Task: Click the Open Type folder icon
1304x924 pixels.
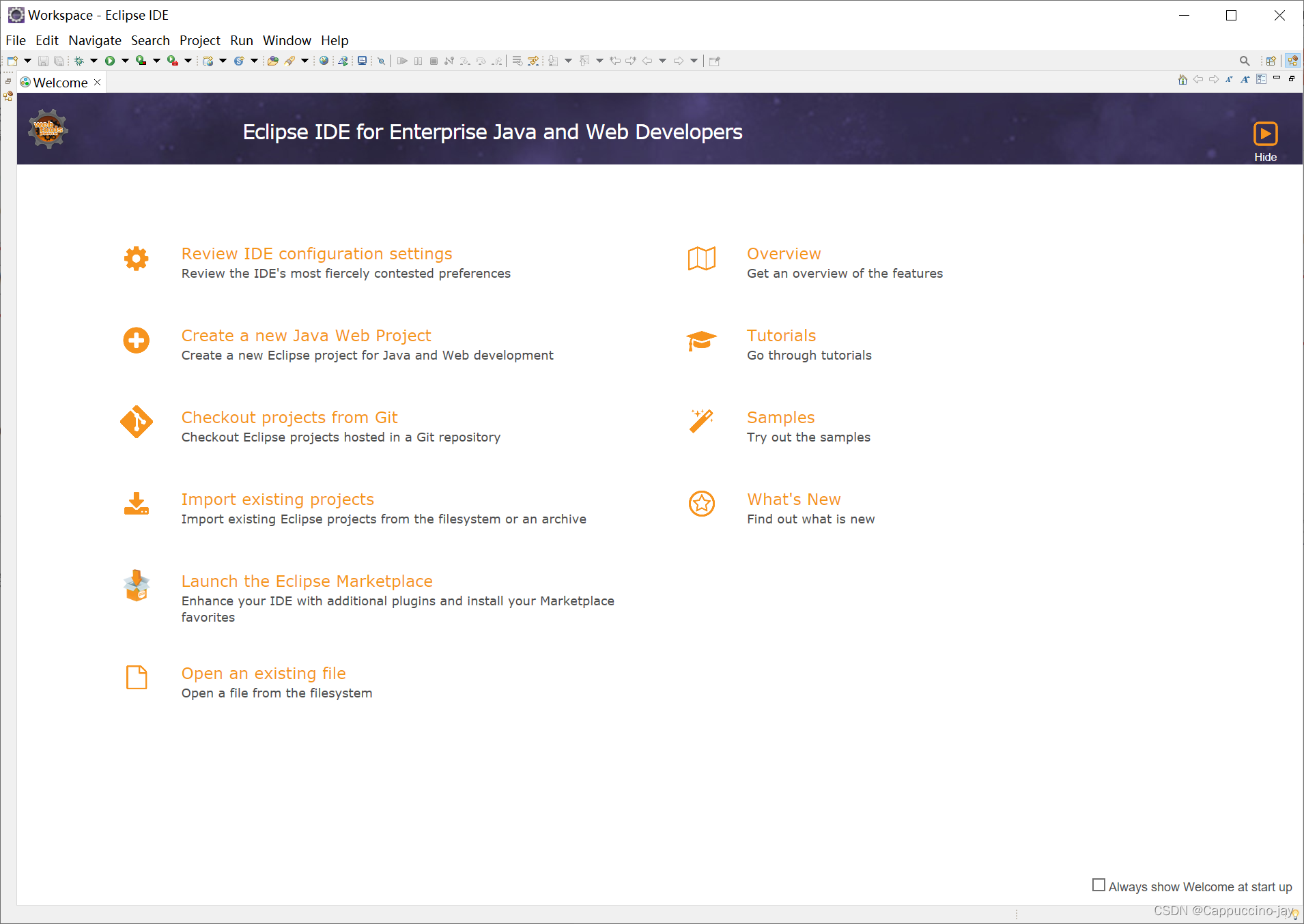Action: [x=272, y=61]
